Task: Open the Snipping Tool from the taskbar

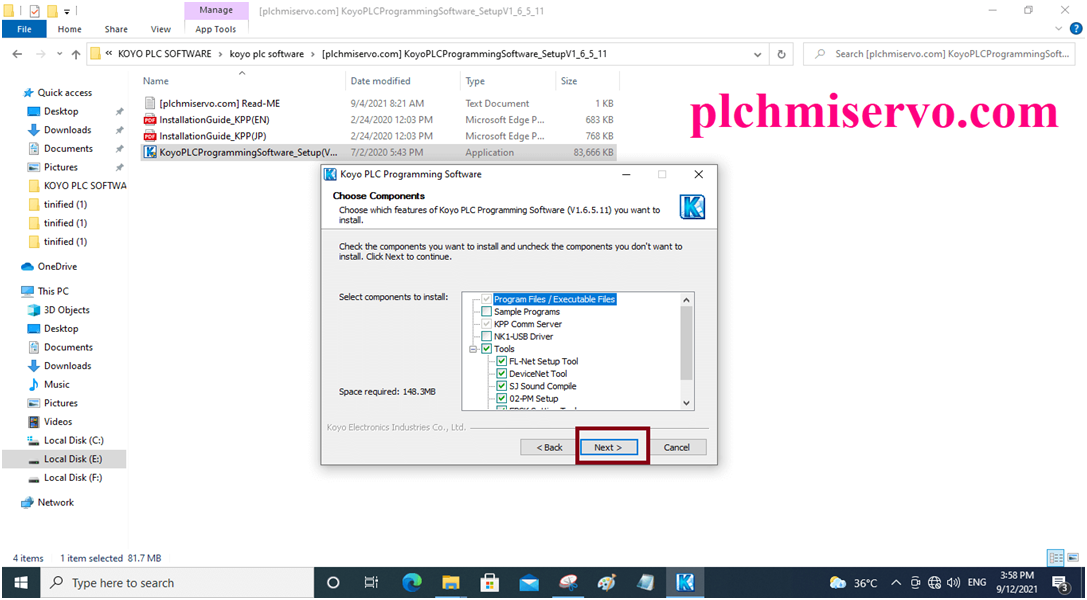Action: click(567, 582)
